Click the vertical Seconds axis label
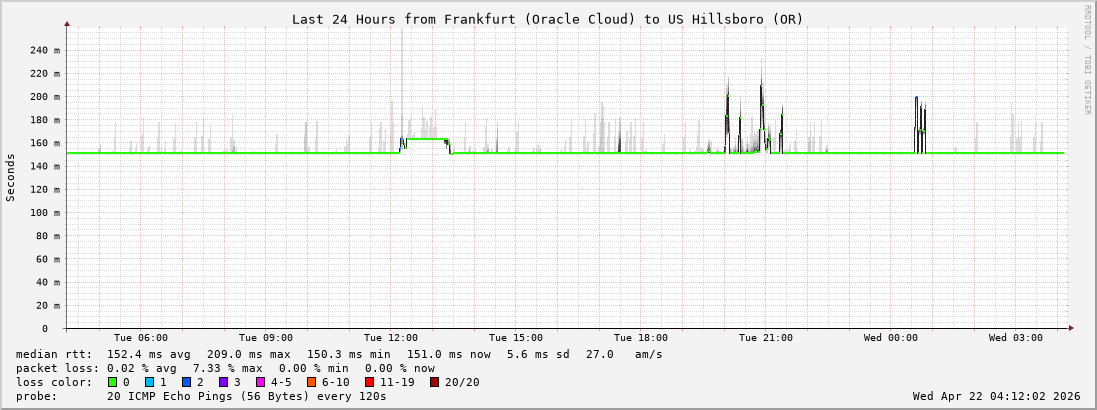Viewport: 1097px width, 410px height. 11,177
